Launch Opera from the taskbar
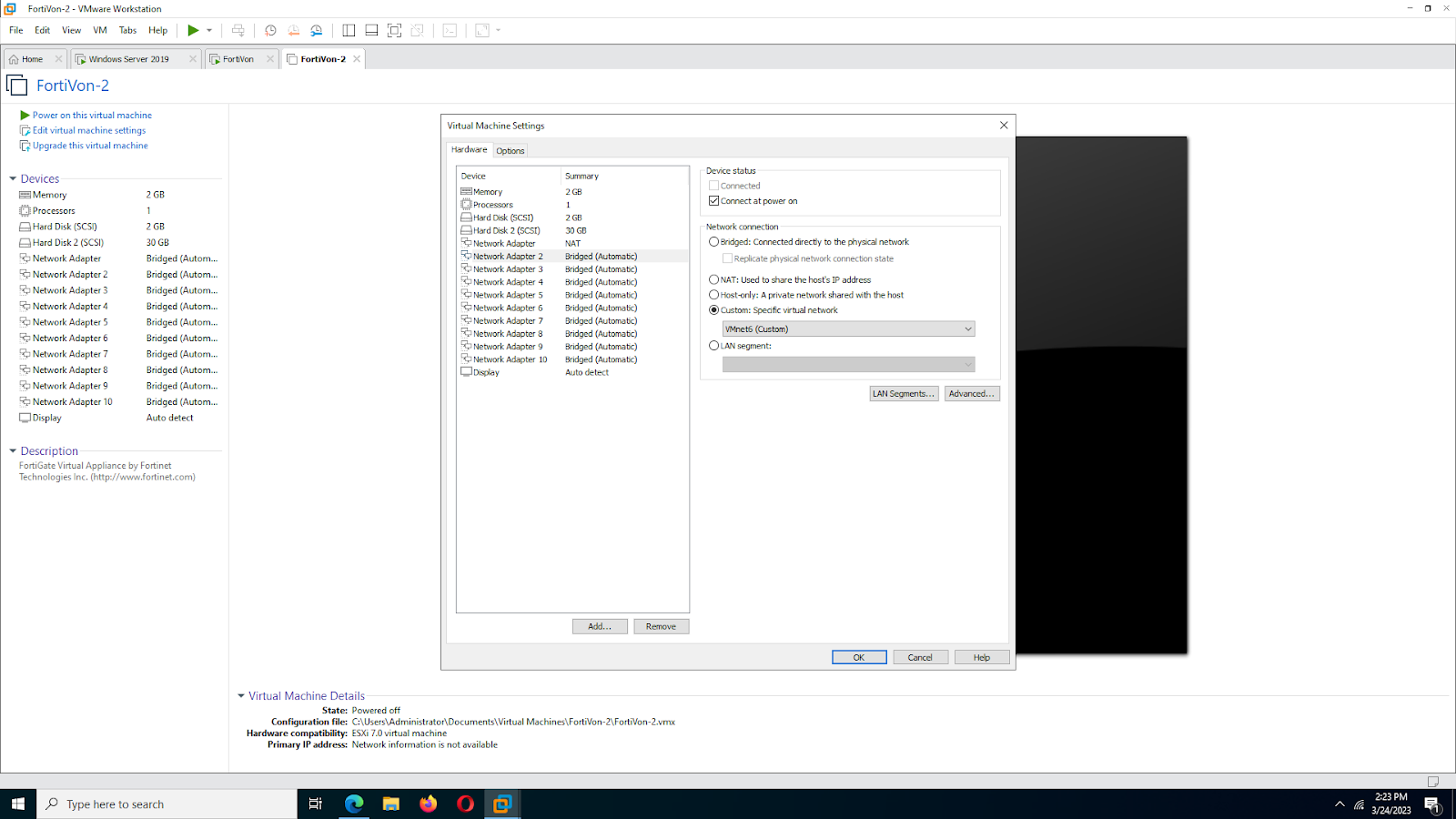 click(465, 804)
